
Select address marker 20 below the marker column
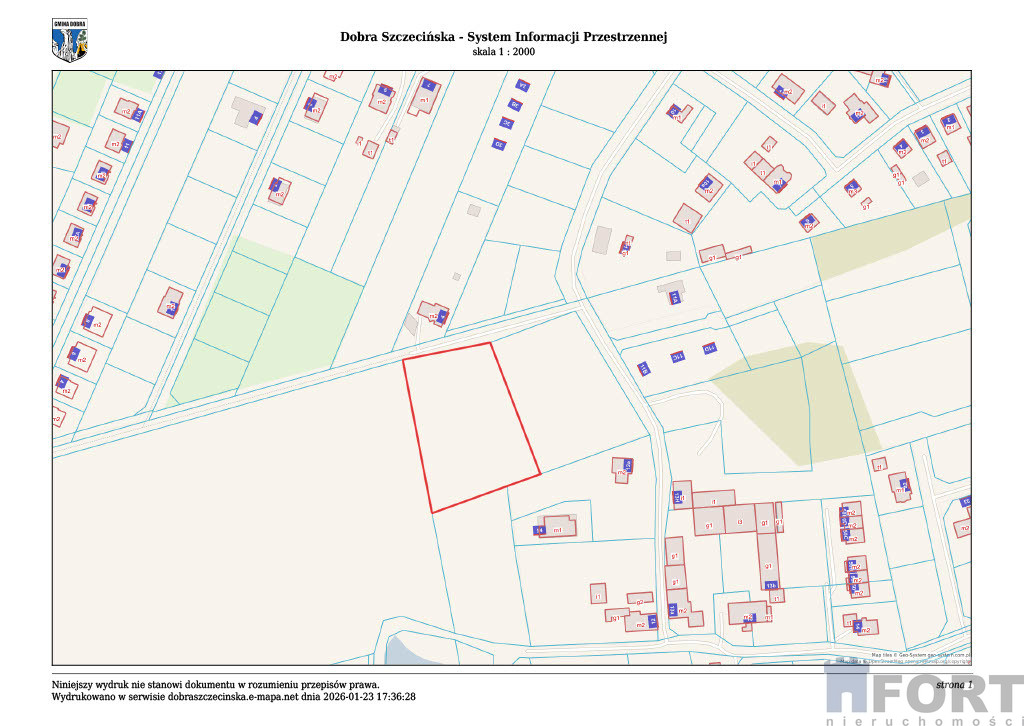[499, 144]
